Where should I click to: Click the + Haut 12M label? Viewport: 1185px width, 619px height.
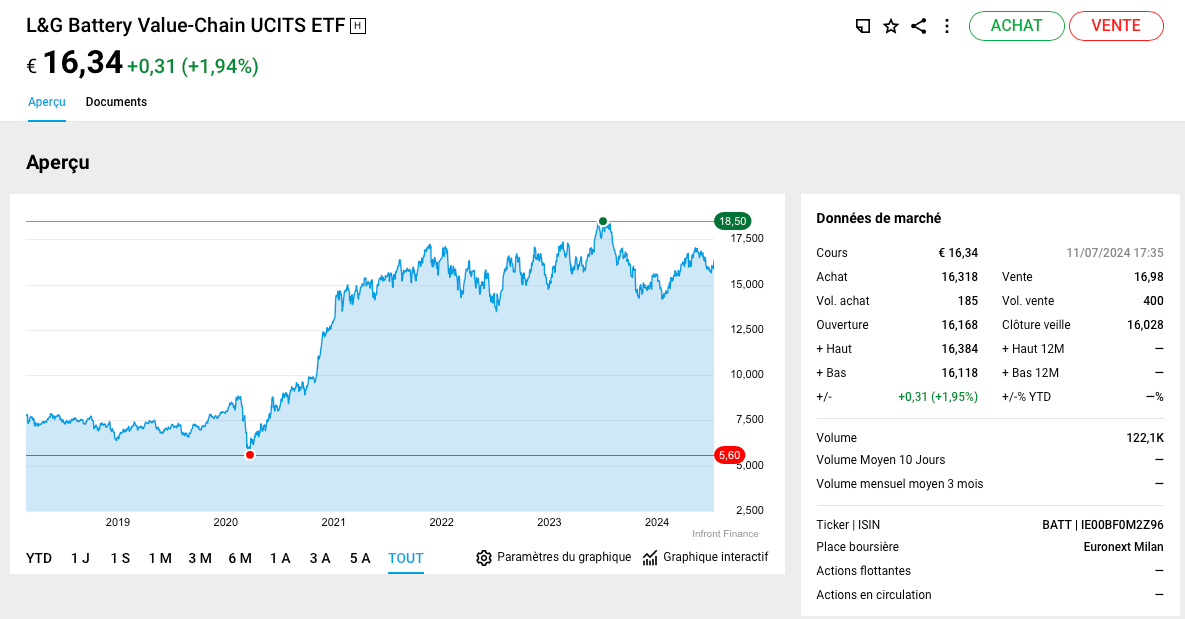pos(1033,349)
